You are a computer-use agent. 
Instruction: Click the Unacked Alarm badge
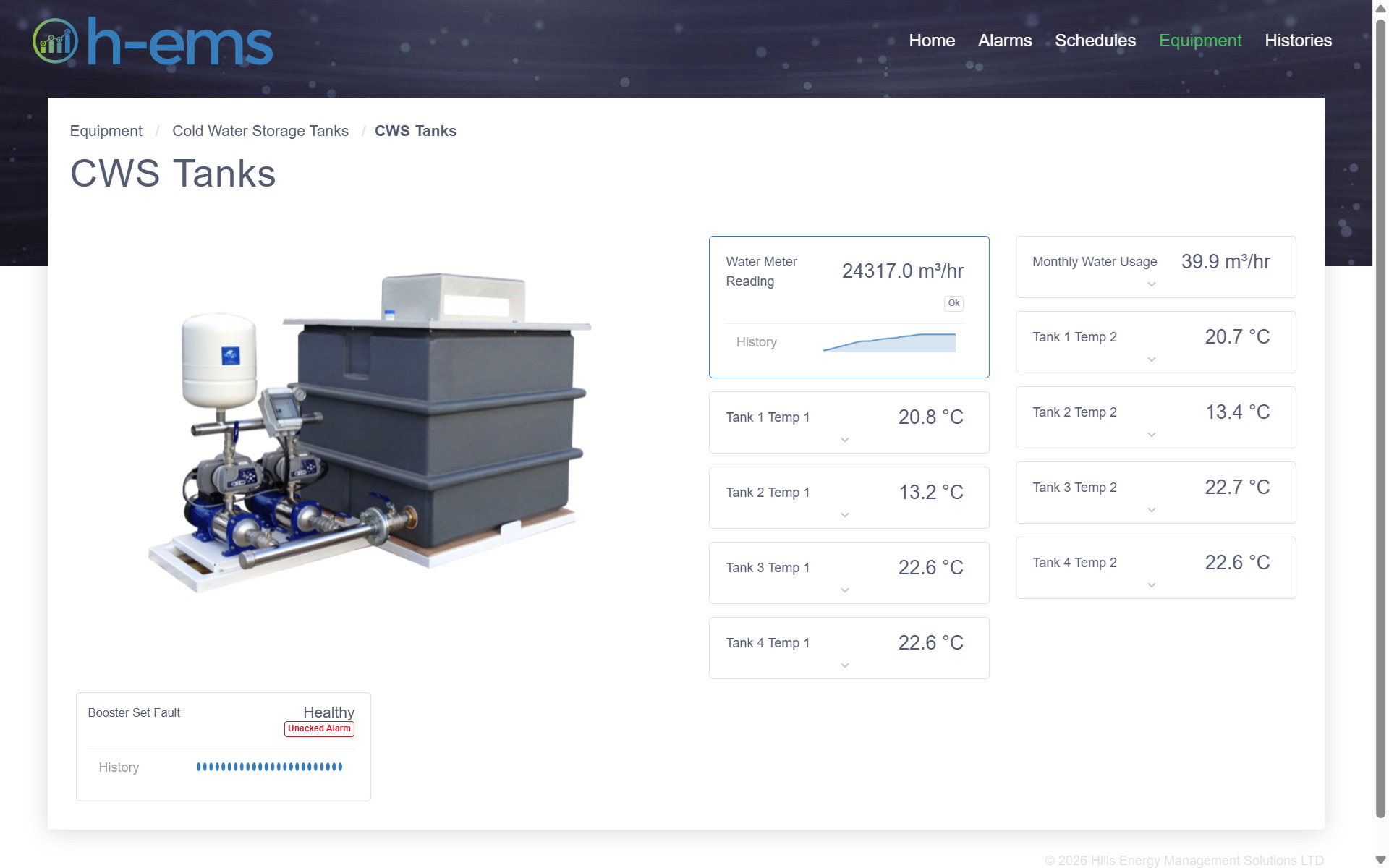tap(319, 729)
